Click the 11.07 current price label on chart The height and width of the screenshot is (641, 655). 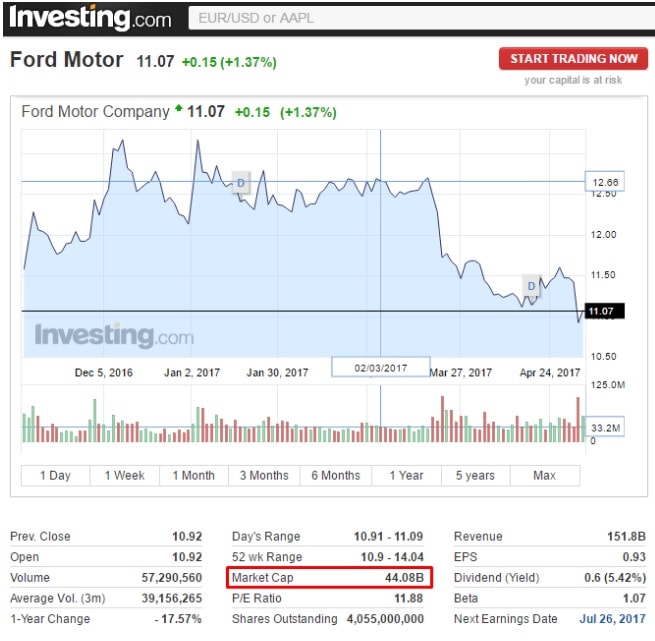(x=603, y=312)
